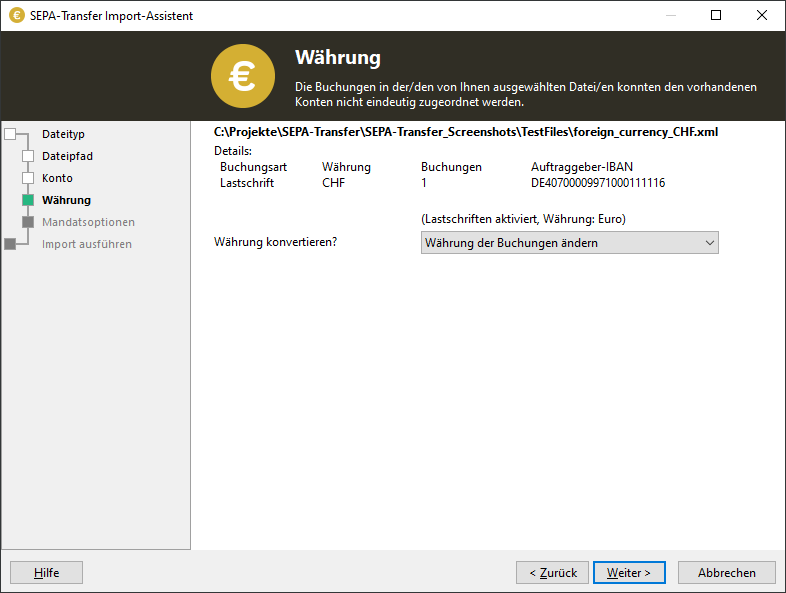Maximize the SEPA-Transfer Import-Assistent window
The height and width of the screenshot is (593, 786).
[716, 15]
